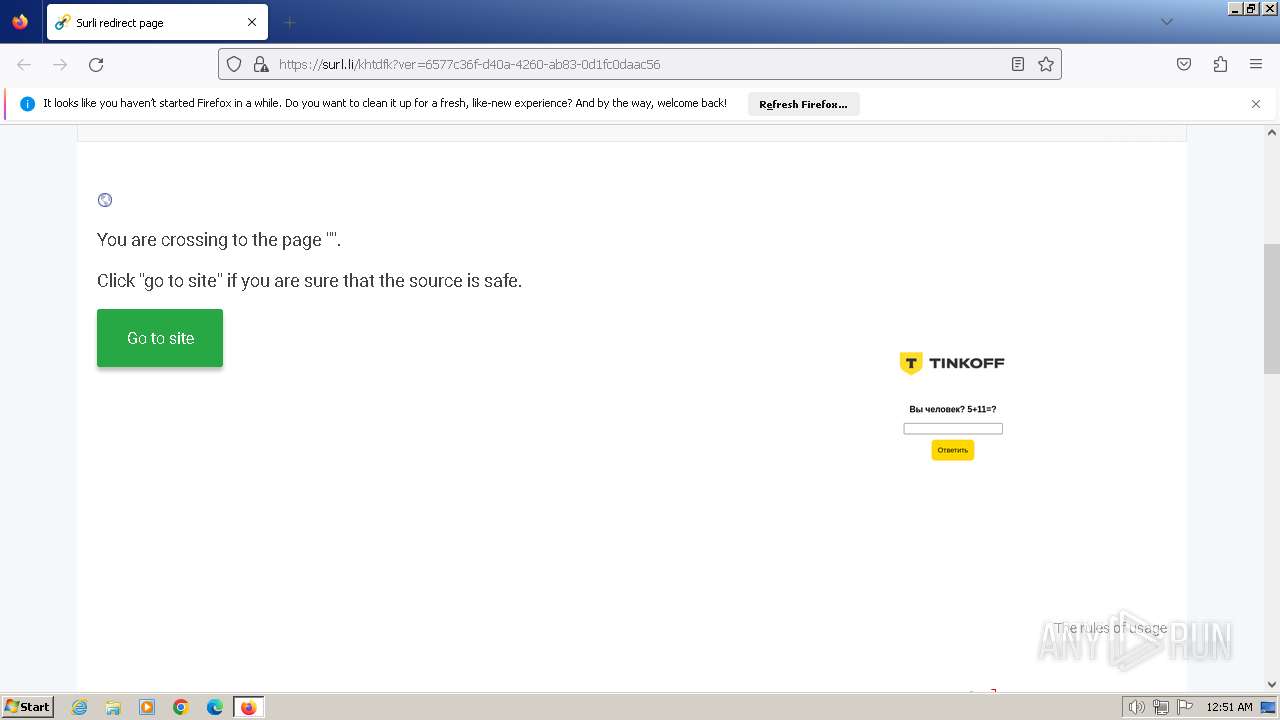Click the yellow Ответить button

pyautogui.click(x=953, y=450)
